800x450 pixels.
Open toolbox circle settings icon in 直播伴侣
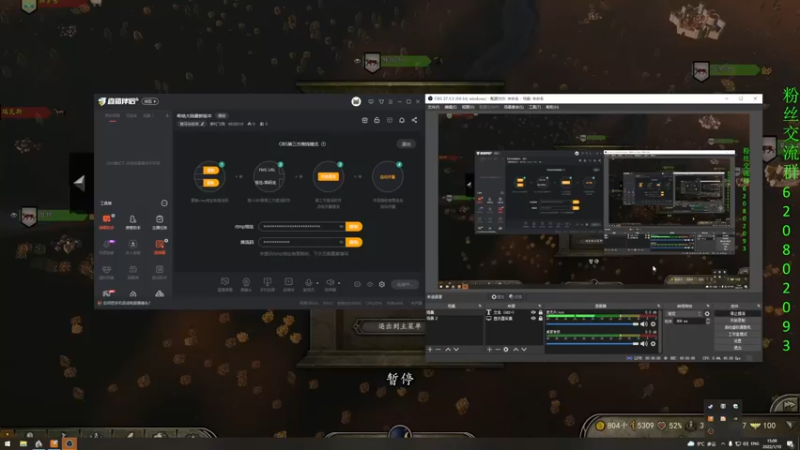[x=164, y=203]
